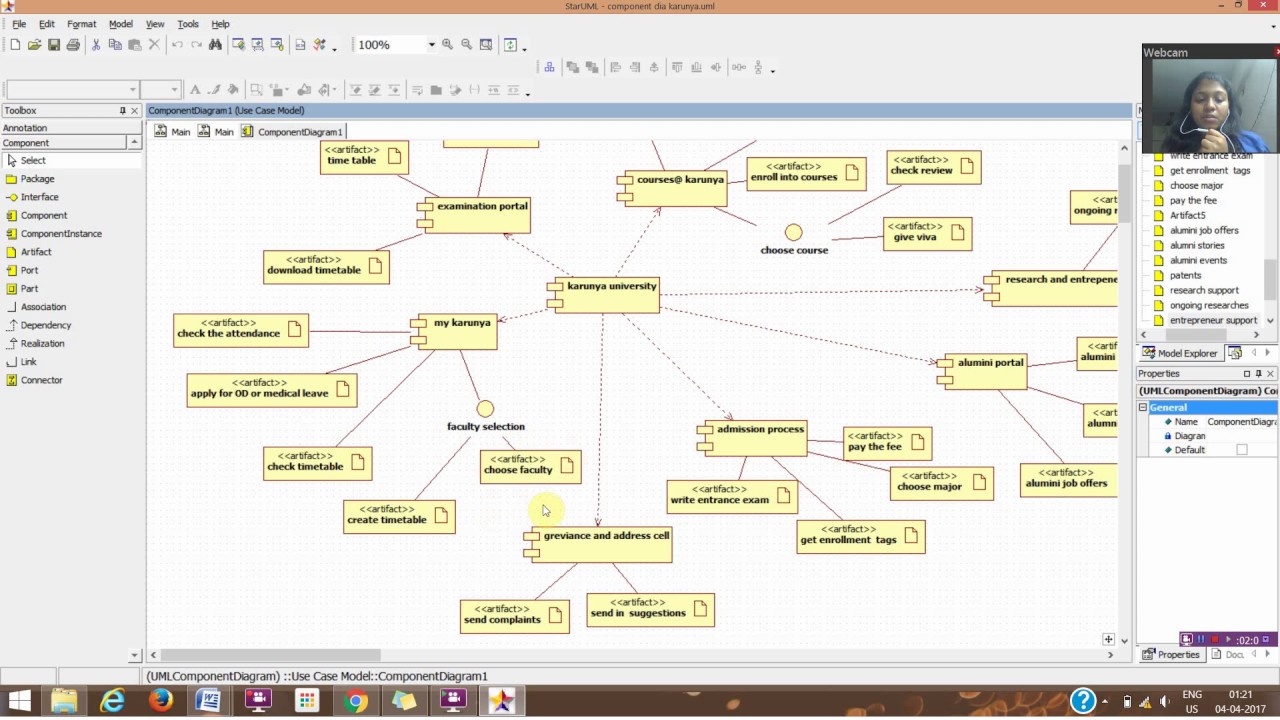1280x720 pixels.
Task: Switch to the ComponentDiagram1 tab
Action: (292, 131)
